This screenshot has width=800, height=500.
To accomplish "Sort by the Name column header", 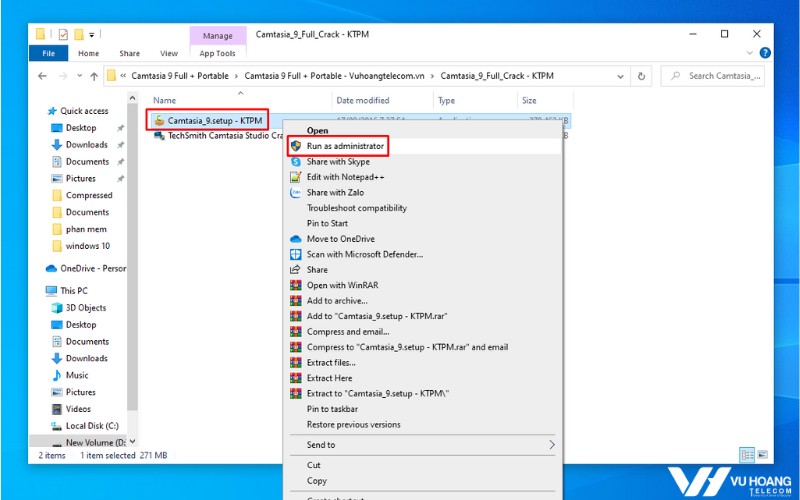I will pos(164,101).
